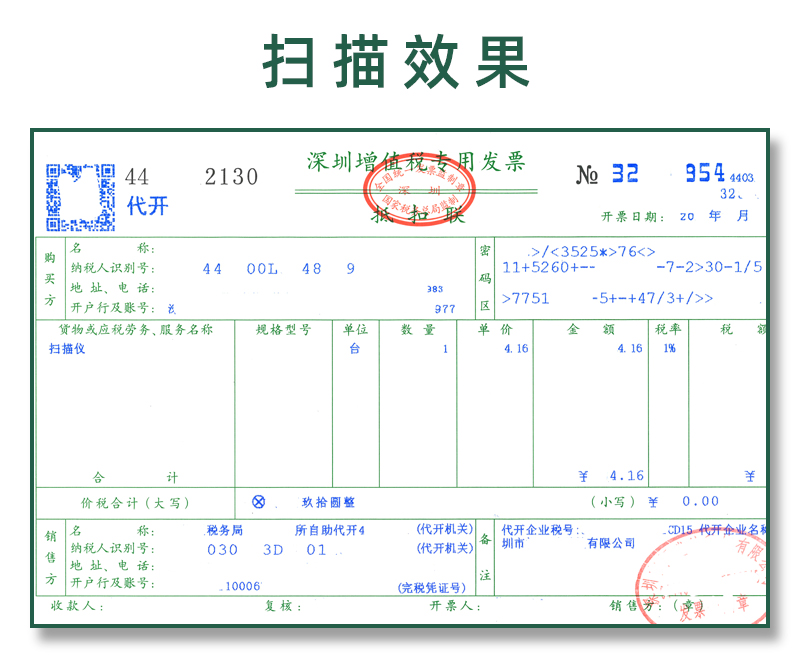
Task: Click the 合计 row label
Action: tap(135, 477)
